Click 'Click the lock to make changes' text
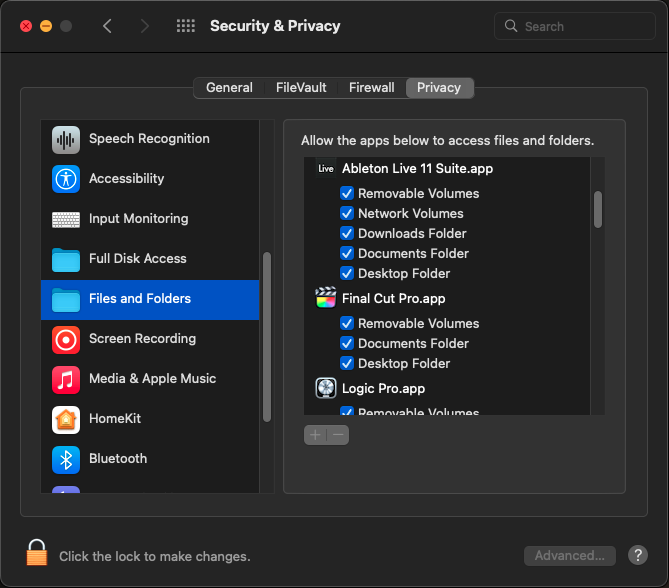Image resolution: width=669 pixels, height=588 pixels. click(x=154, y=556)
